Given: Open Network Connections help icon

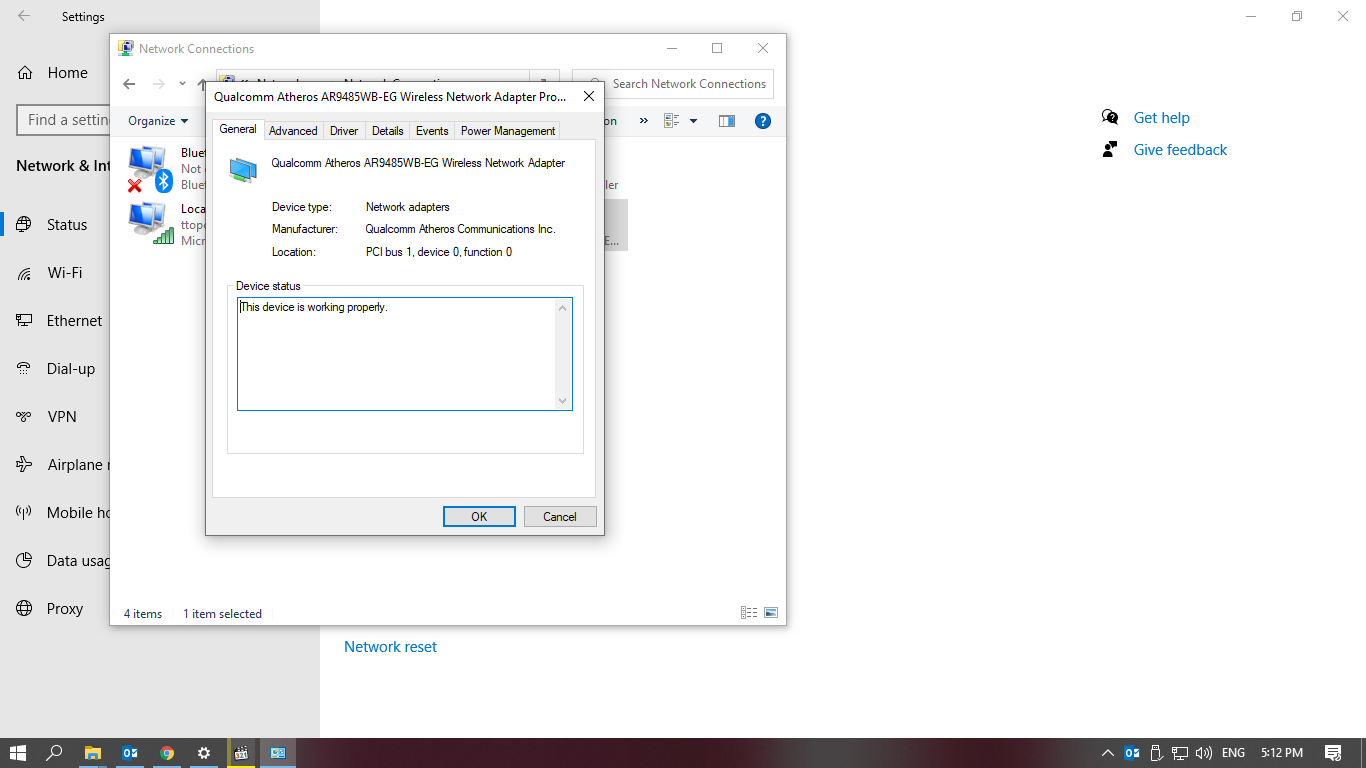Looking at the screenshot, I should click(763, 121).
